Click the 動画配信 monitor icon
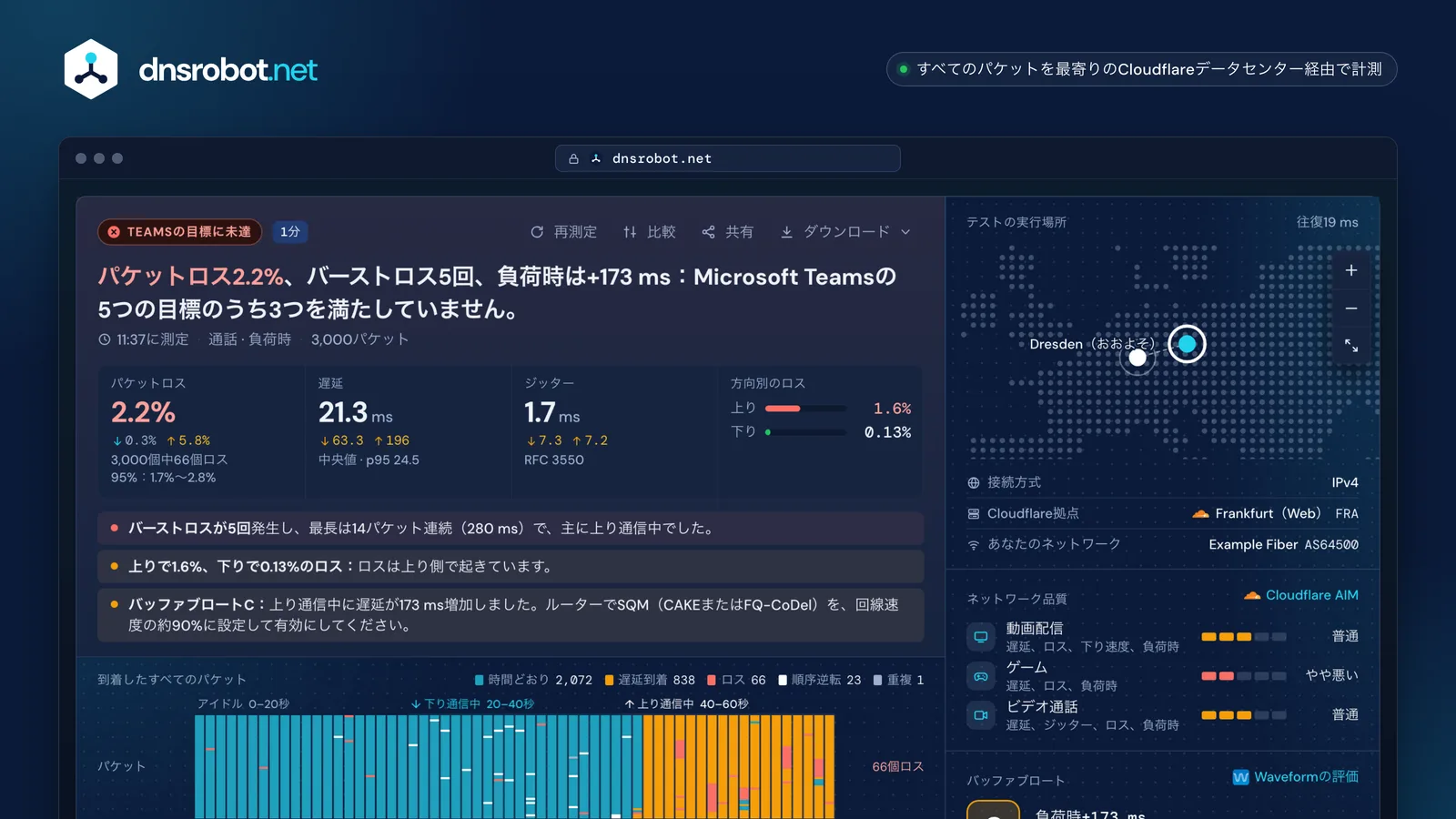 pos(981,637)
